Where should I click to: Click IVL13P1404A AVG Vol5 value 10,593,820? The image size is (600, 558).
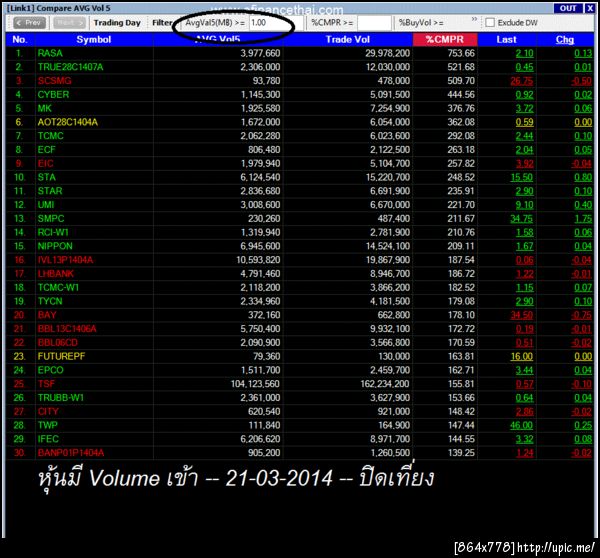tap(258, 260)
